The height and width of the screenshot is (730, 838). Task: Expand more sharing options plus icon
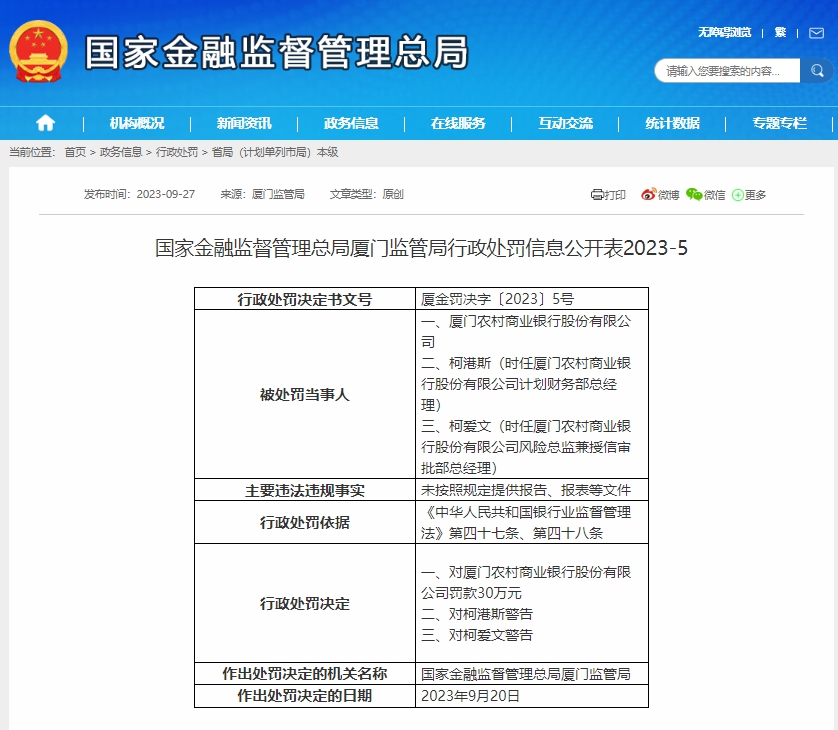[738, 195]
